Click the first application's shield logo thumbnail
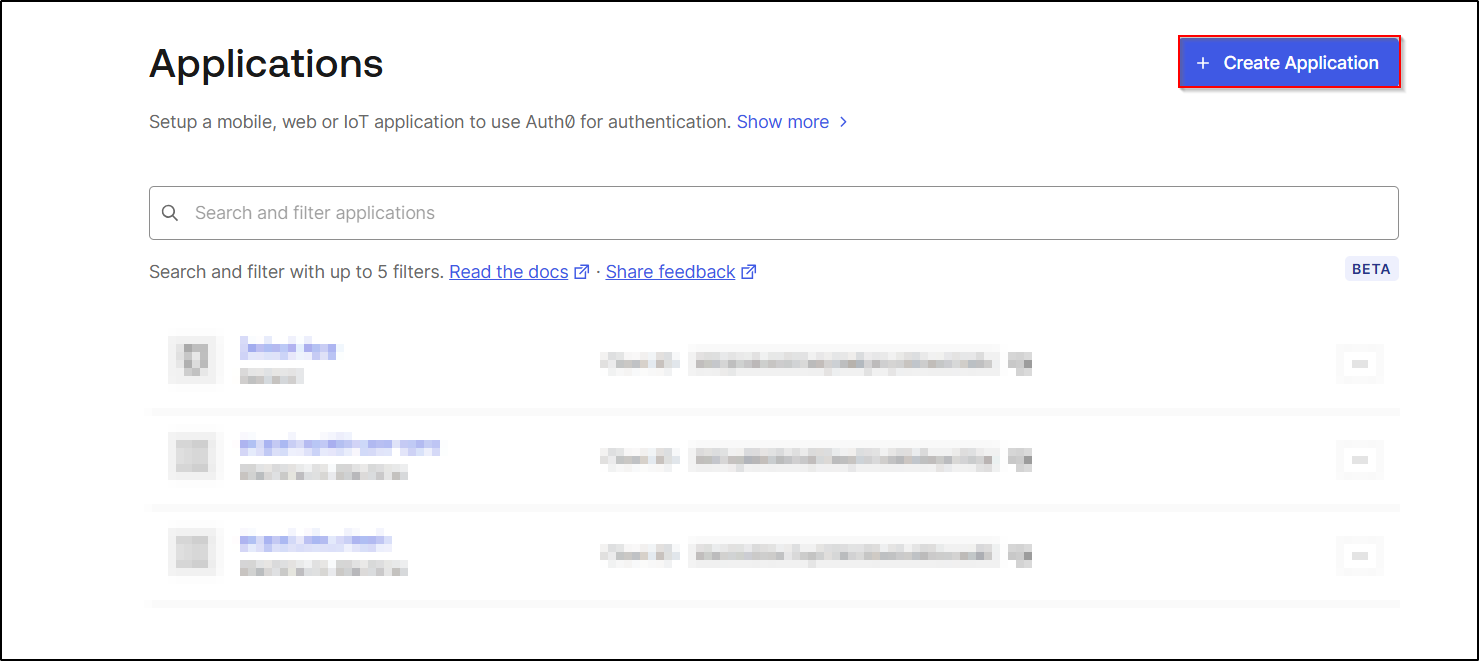Viewport: 1479px width, 661px height. coord(192,360)
